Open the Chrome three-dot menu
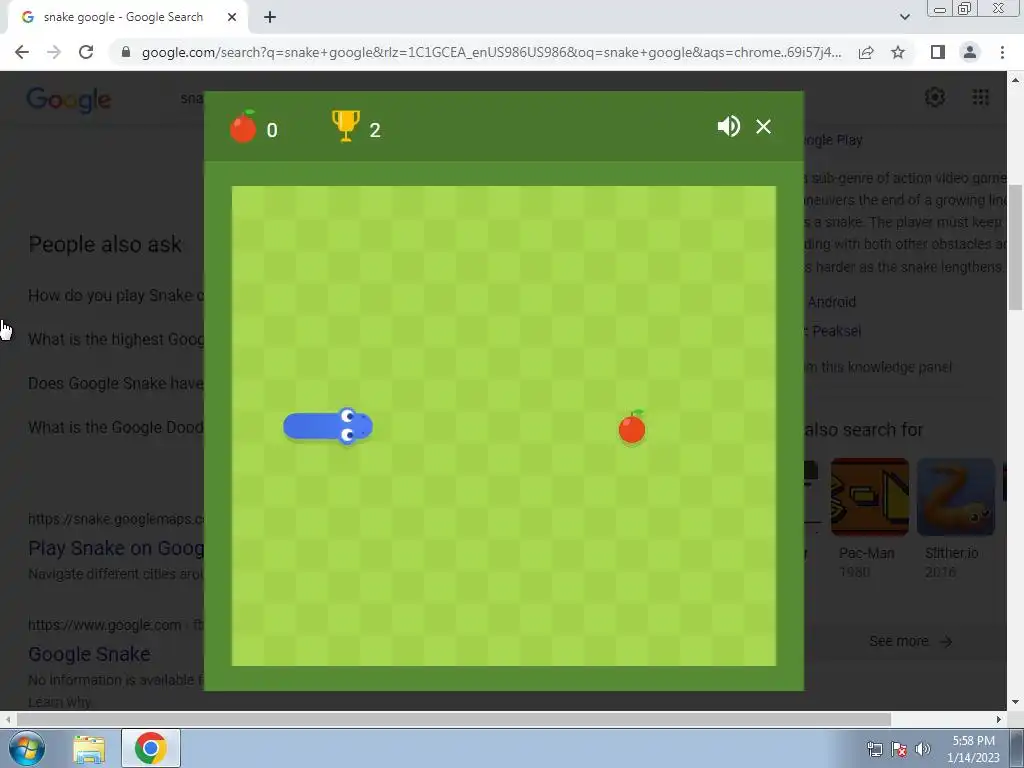1024x768 pixels. [1002, 52]
